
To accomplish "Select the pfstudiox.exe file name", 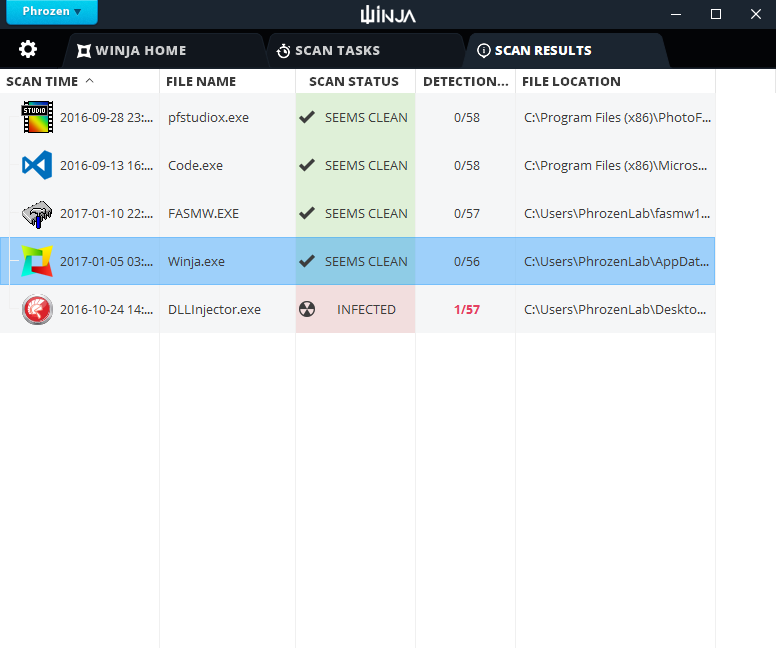I will coord(208,118).
